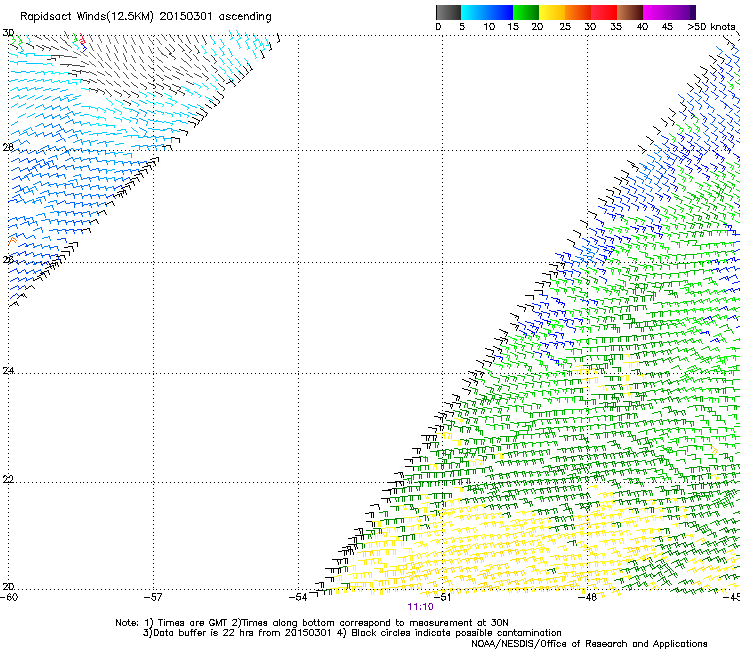740x650 pixels.
Task: Click legend tick label '40'
Action: 642,27
